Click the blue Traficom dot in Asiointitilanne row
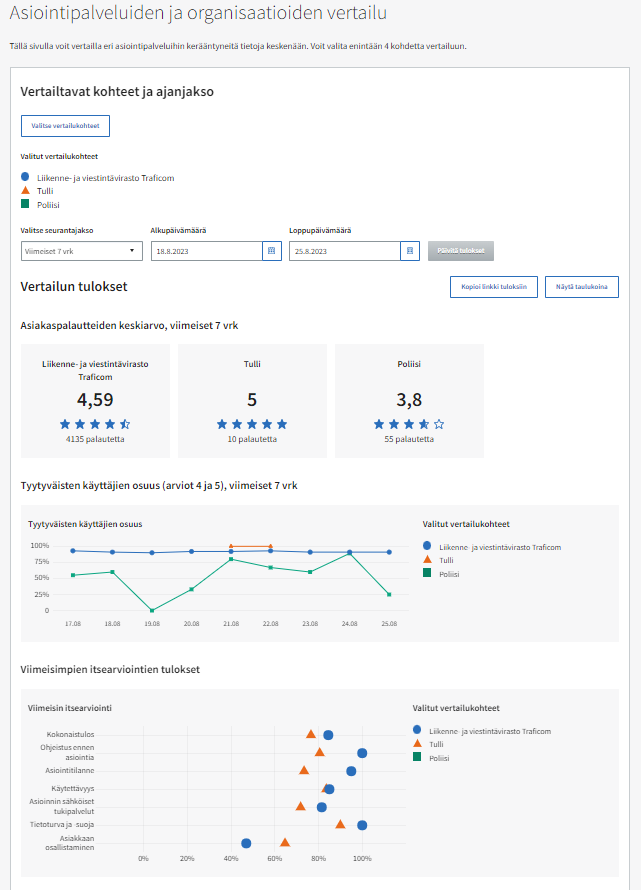This screenshot has height=890, width=641. [x=351, y=771]
